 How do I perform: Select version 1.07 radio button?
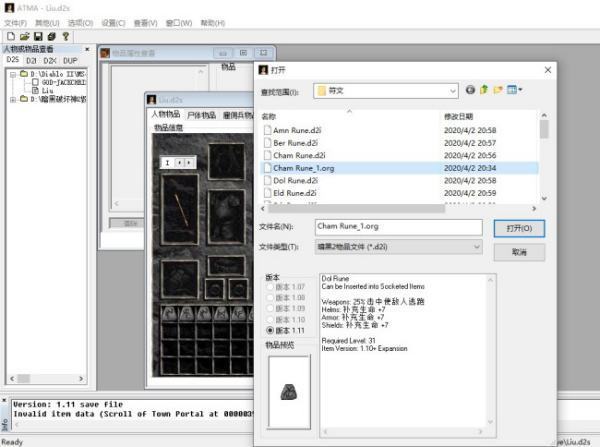tap(270, 287)
